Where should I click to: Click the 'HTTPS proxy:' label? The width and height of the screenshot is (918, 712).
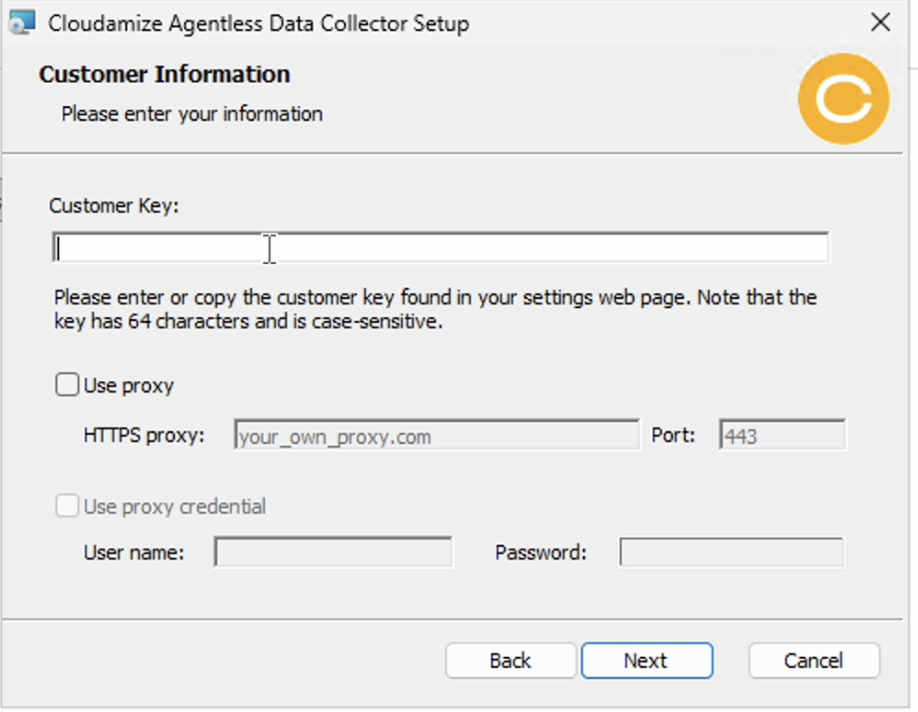click(x=144, y=435)
